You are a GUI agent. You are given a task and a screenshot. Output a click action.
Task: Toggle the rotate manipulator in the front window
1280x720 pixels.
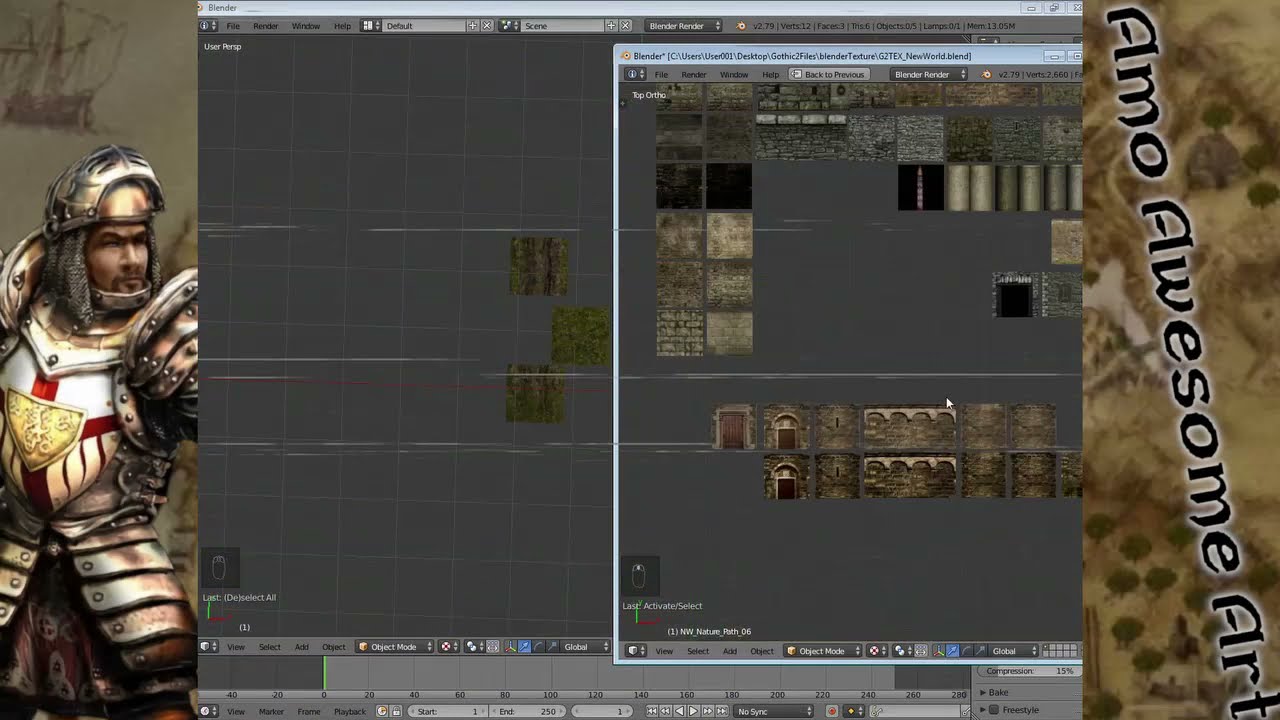(966, 651)
